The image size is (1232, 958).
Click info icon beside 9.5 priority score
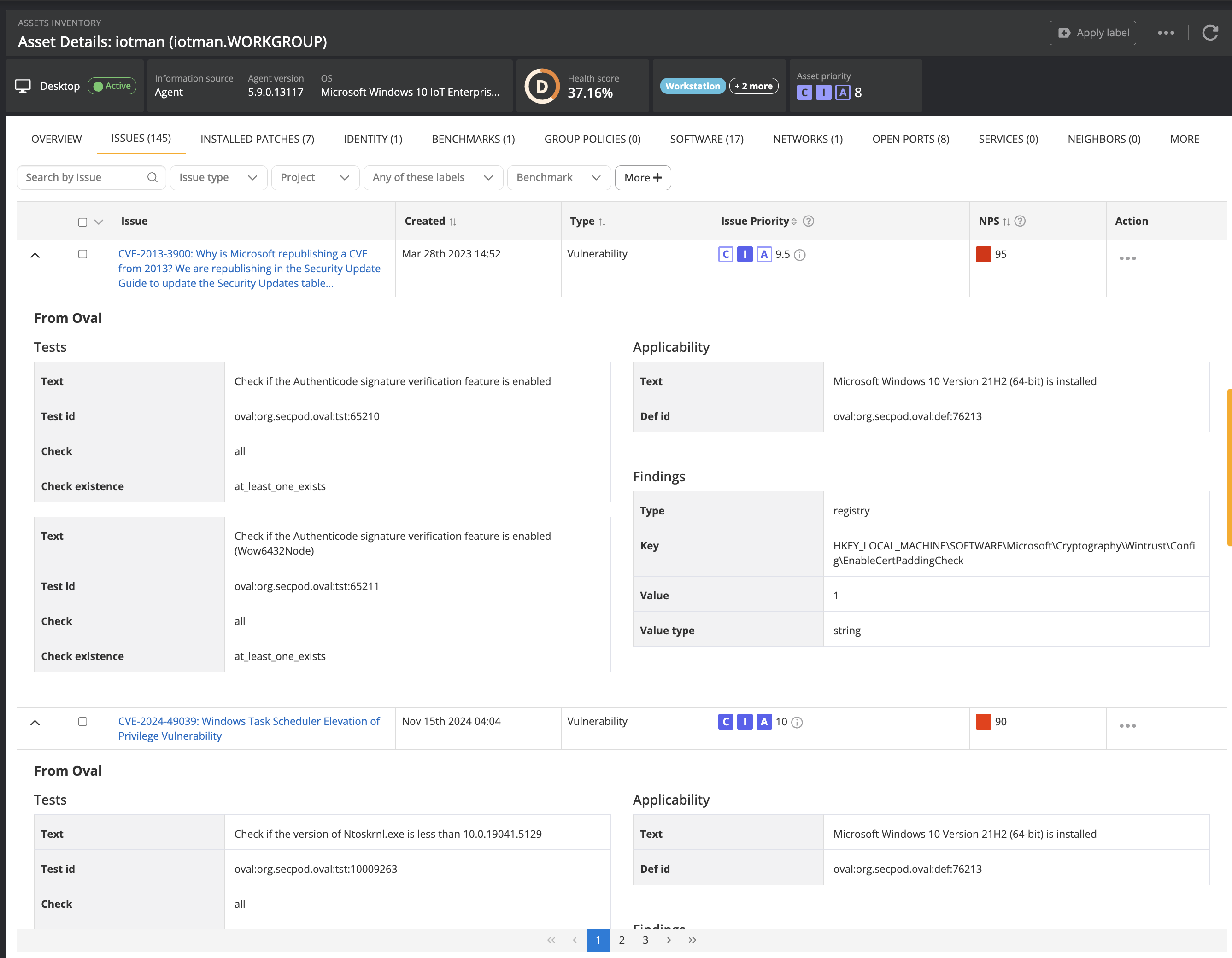click(799, 255)
